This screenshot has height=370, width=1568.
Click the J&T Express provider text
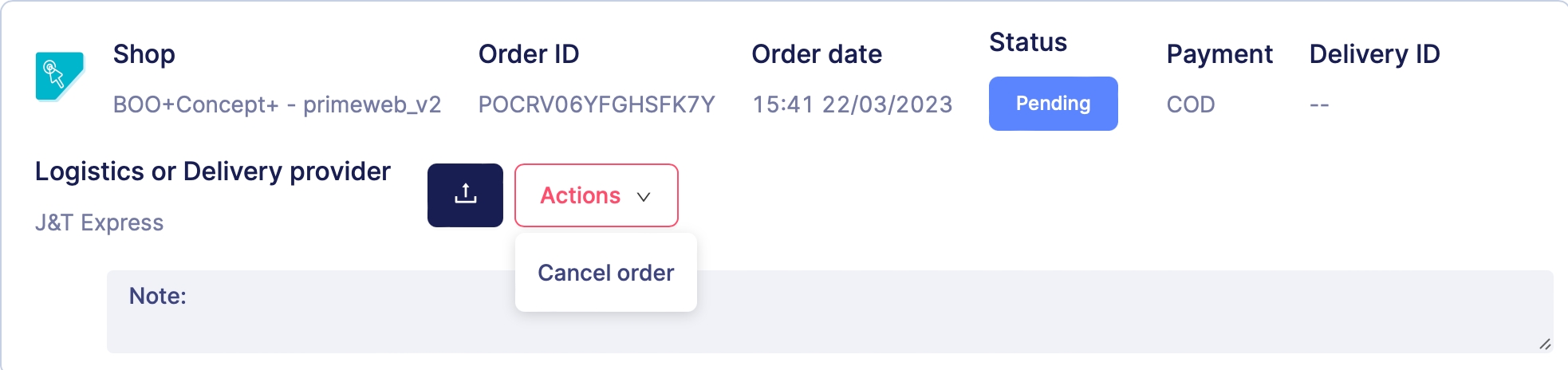99,222
